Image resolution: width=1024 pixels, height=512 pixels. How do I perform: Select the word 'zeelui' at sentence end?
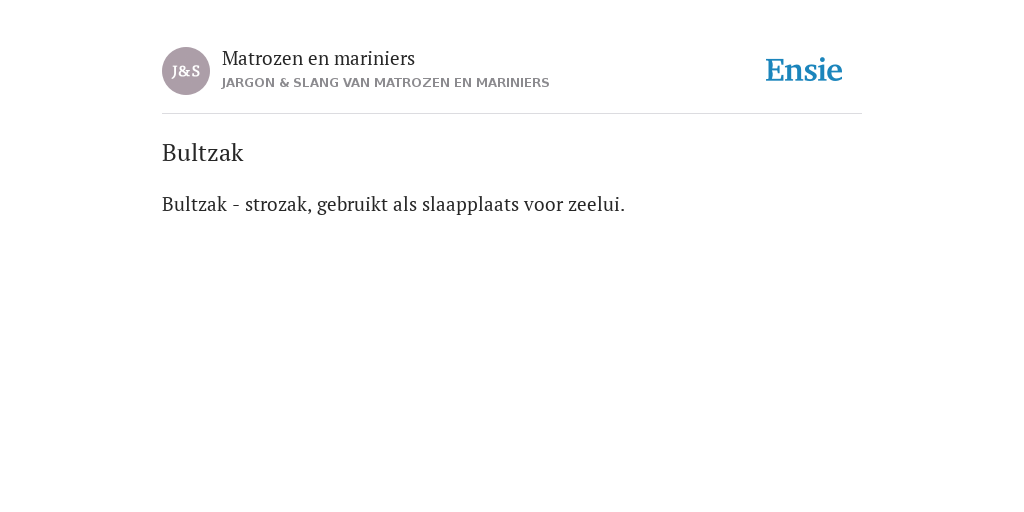[594, 204]
